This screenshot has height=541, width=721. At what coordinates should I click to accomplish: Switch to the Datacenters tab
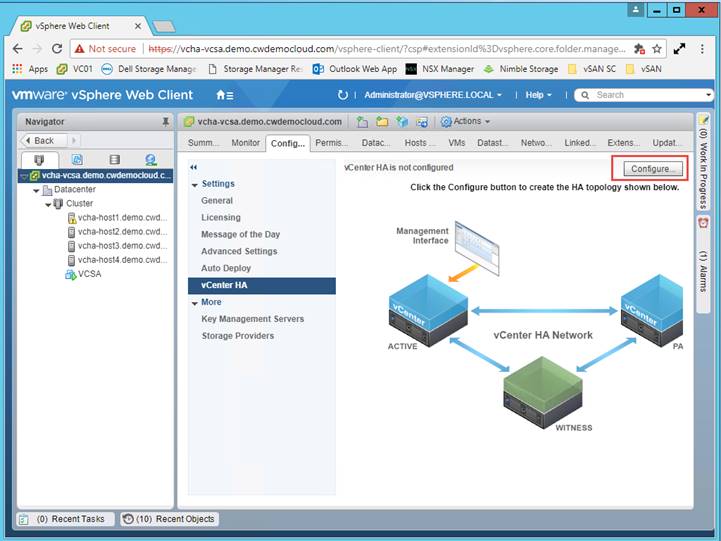pos(376,143)
